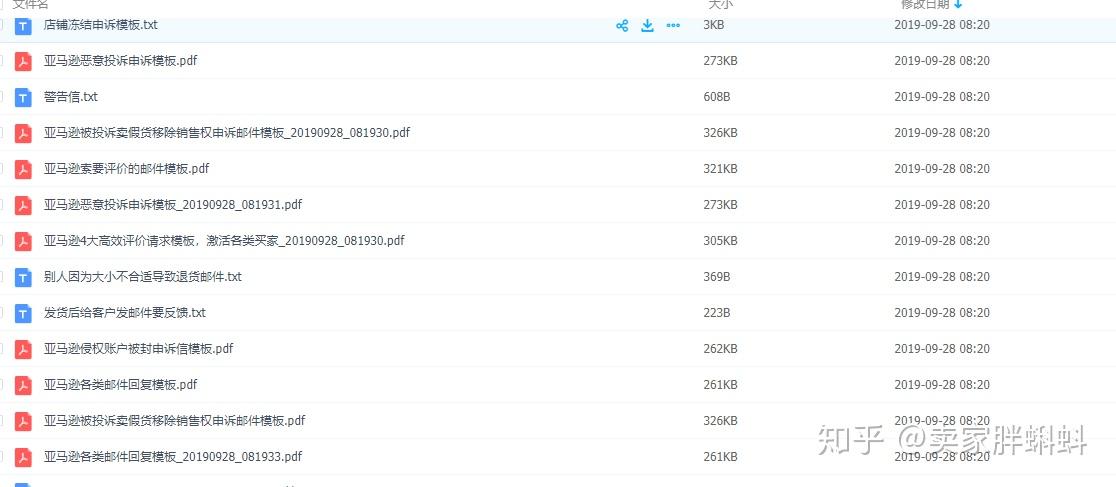Click the share icon for 店铺冻结申诉模板.txt
Image resolution: width=1116 pixels, height=487 pixels.
click(622, 26)
